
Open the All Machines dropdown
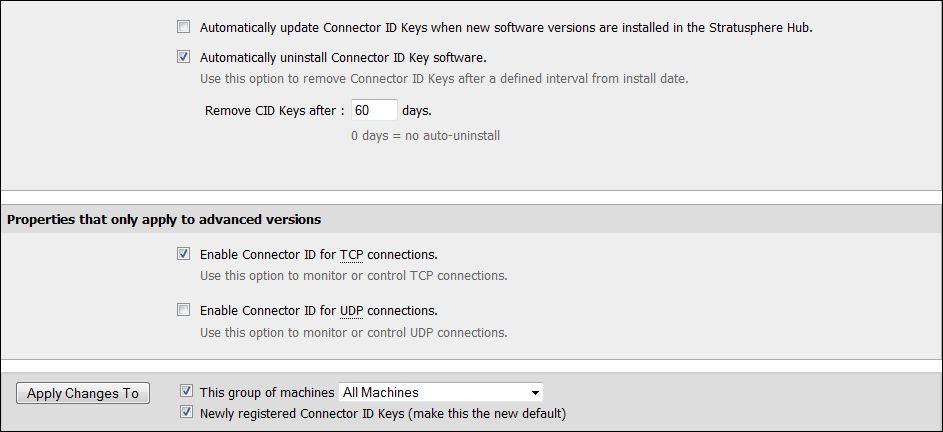click(441, 393)
